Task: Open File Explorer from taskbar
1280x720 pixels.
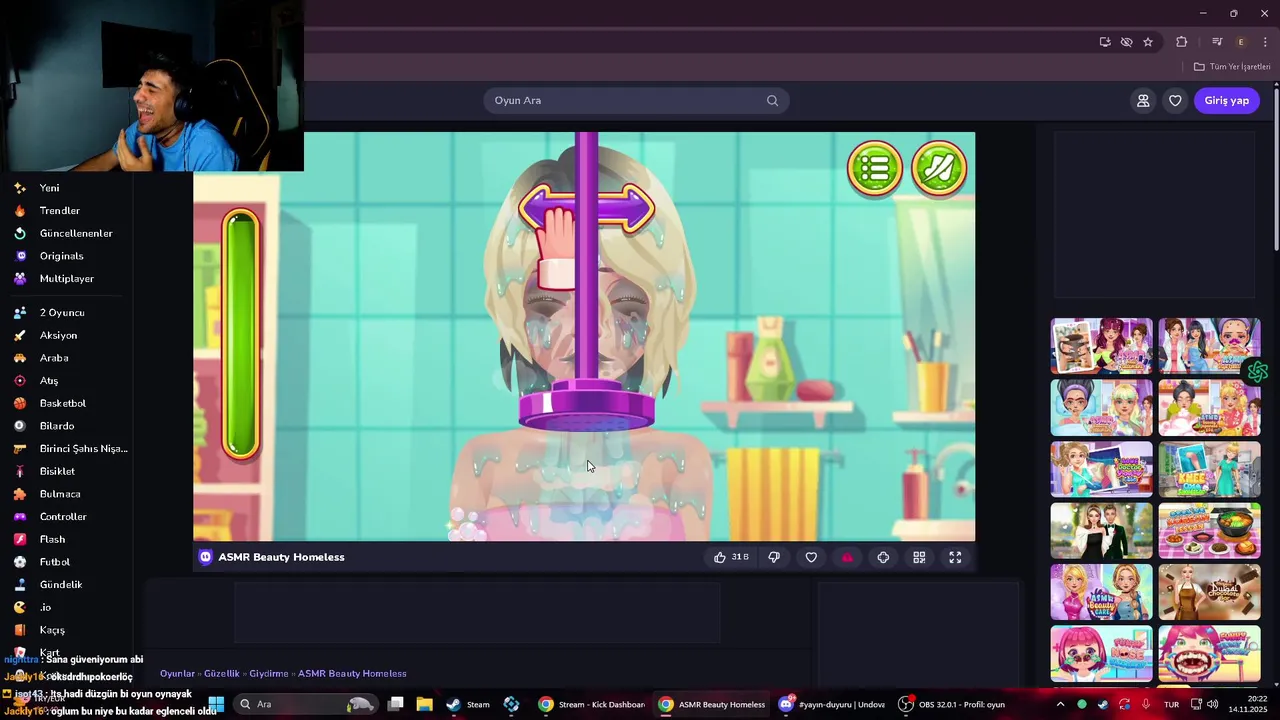Action: click(x=424, y=704)
